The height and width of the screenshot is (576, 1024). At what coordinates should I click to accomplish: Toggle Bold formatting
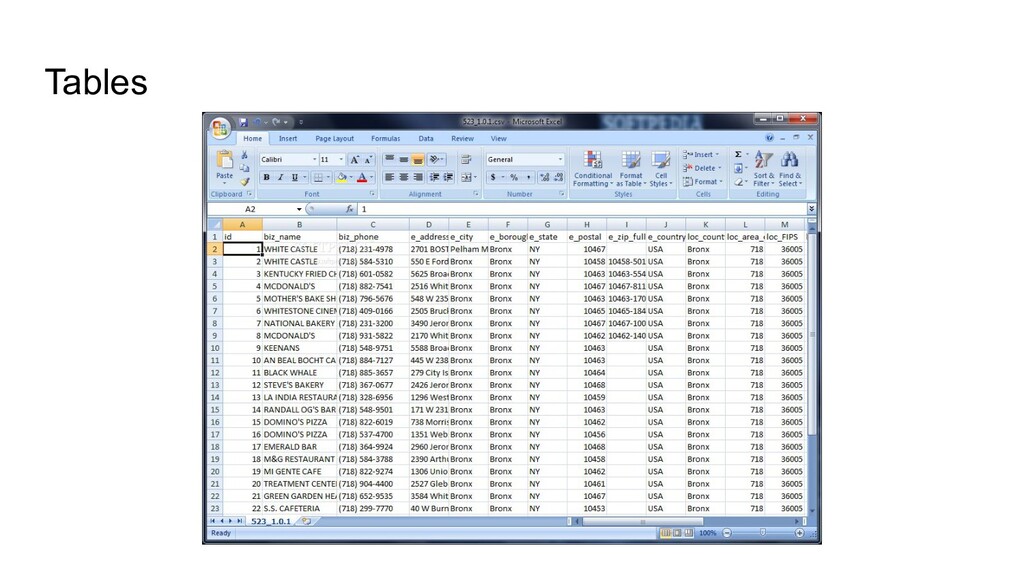tap(266, 177)
